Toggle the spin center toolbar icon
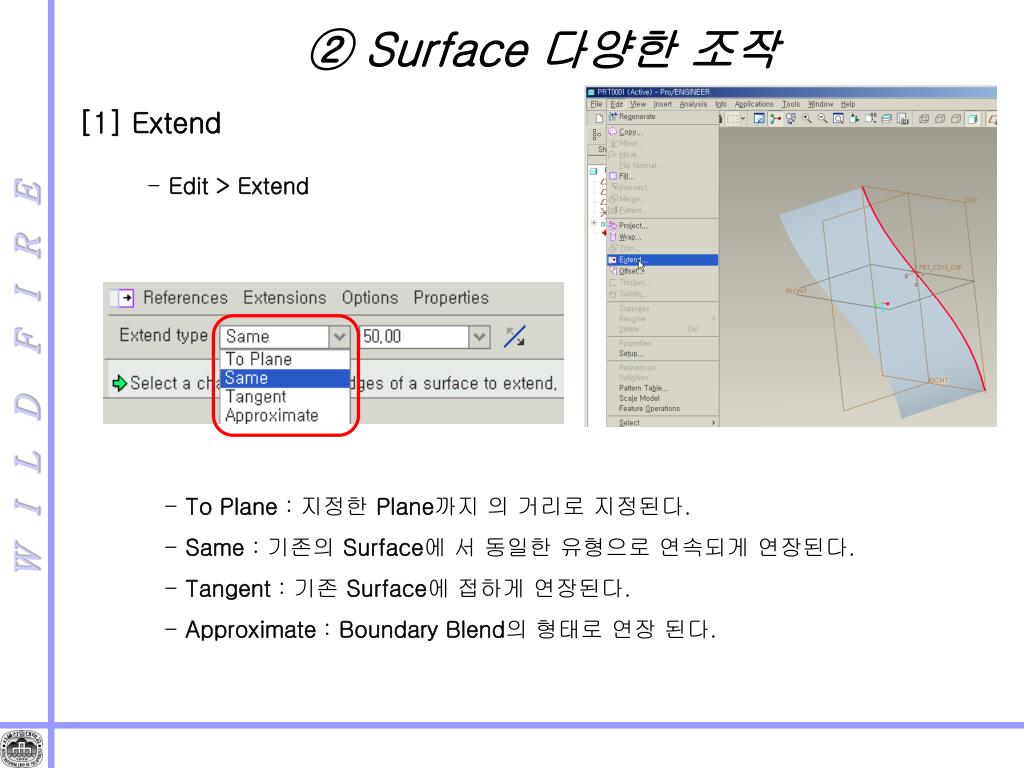1024x768 pixels. tap(775, 118)
